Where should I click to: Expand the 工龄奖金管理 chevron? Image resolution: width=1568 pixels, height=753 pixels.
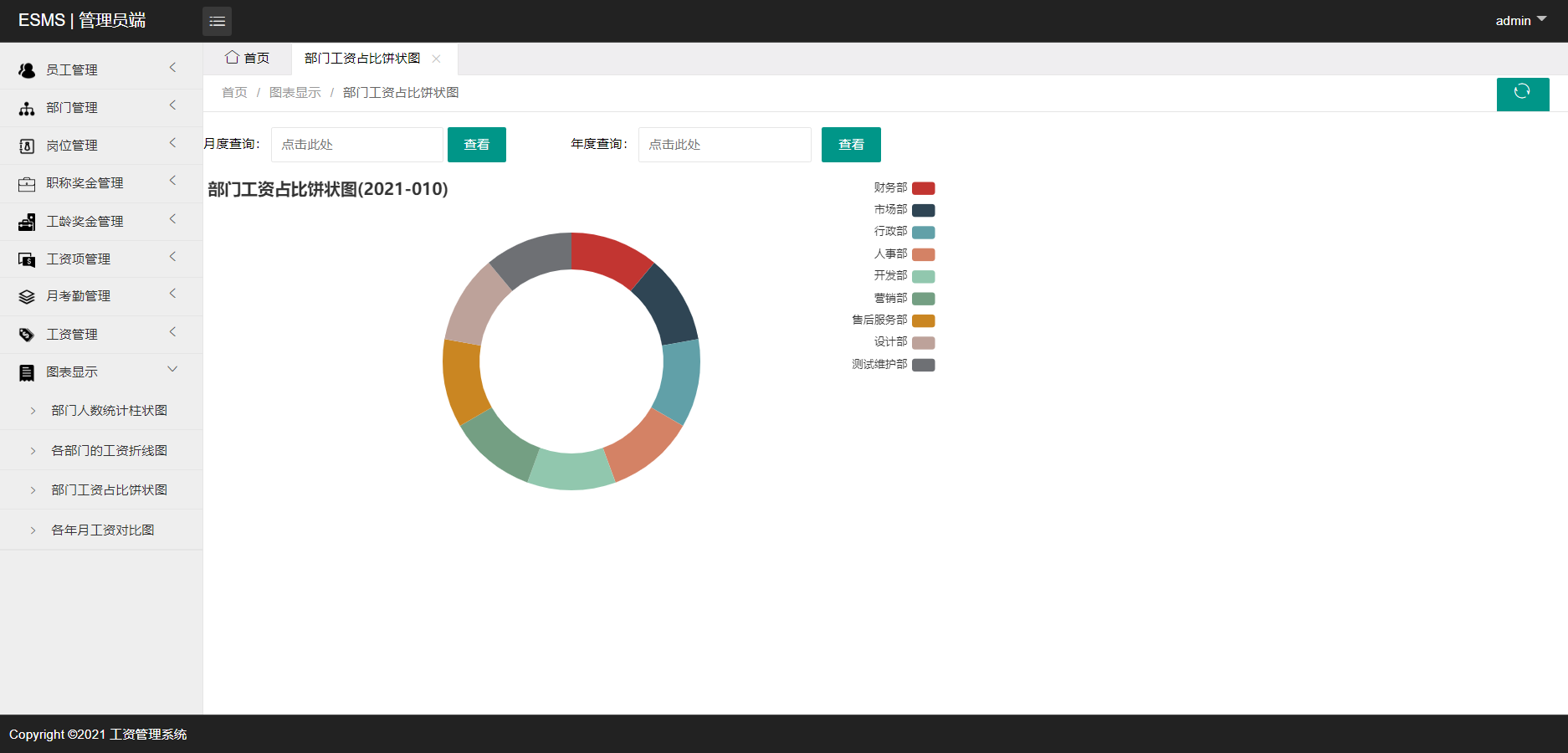click(x=173, y=218)
